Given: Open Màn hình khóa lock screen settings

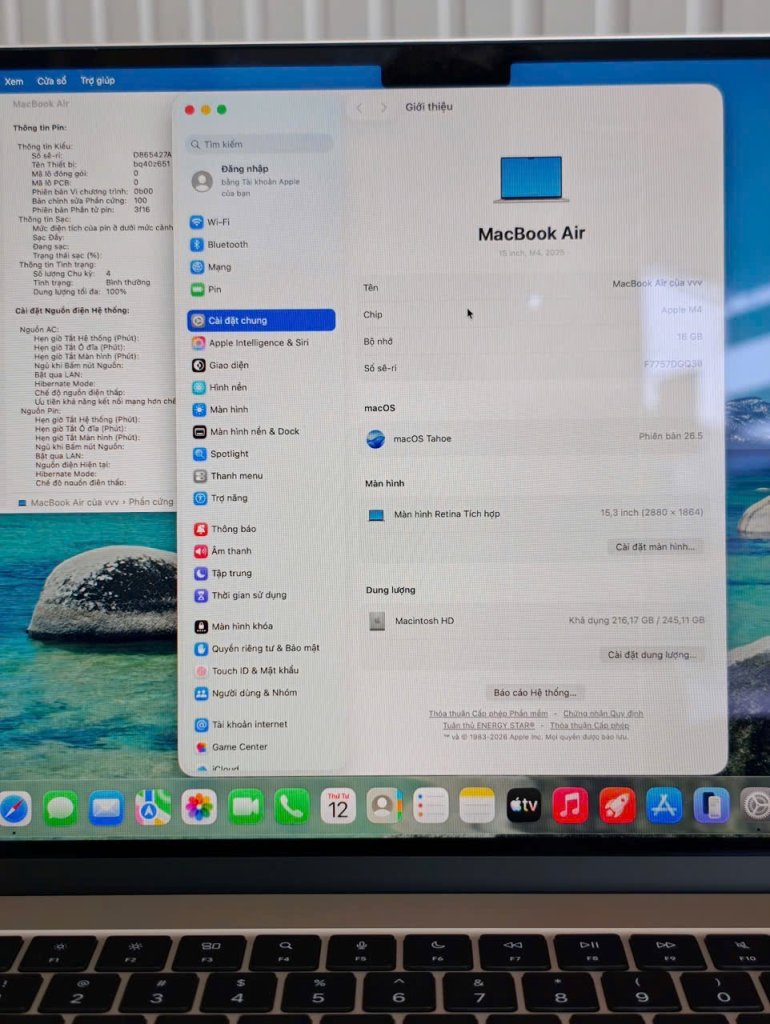Looking at the screenshot, I should tap(234, 626).
